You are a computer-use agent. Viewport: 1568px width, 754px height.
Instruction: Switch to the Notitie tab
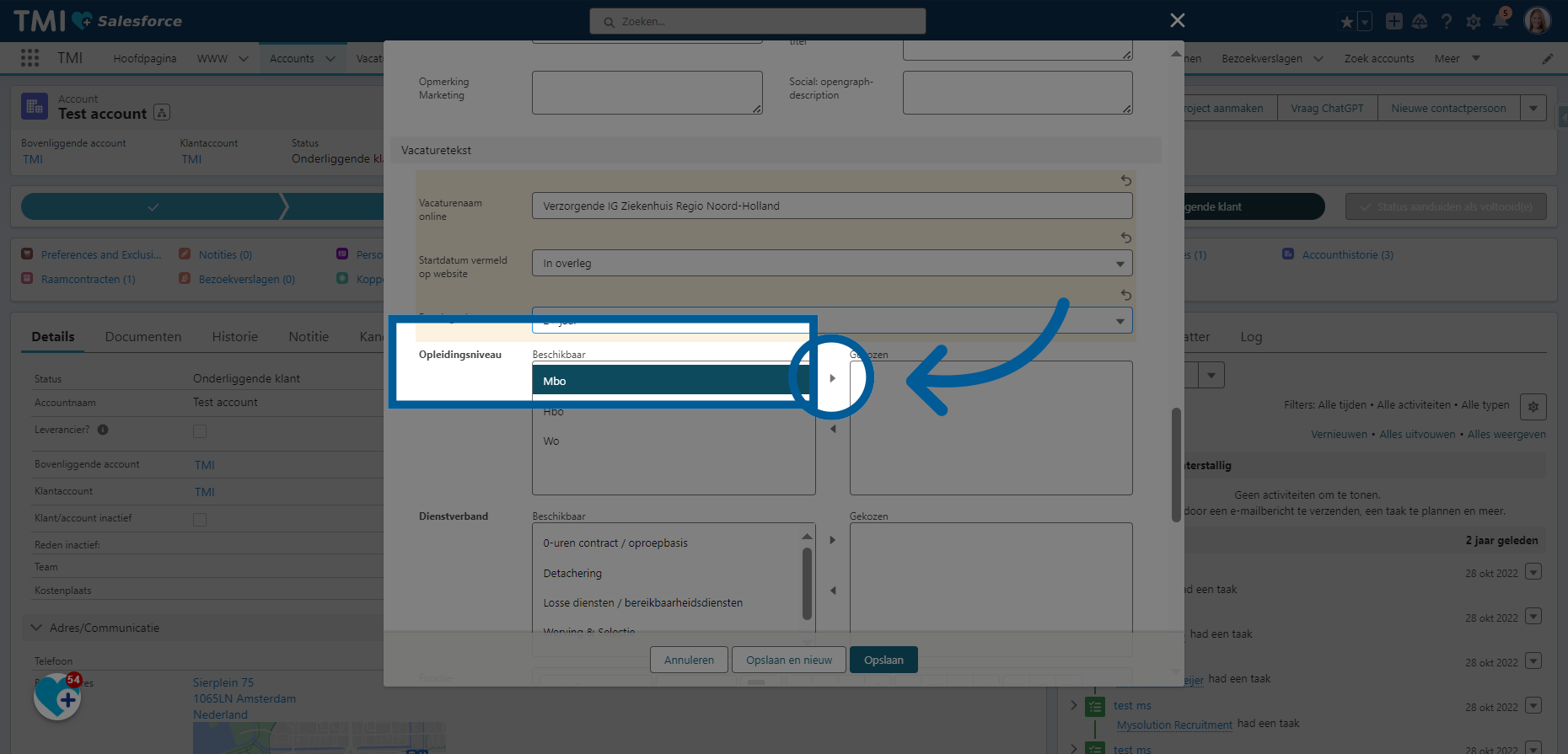tap(309, 337)
